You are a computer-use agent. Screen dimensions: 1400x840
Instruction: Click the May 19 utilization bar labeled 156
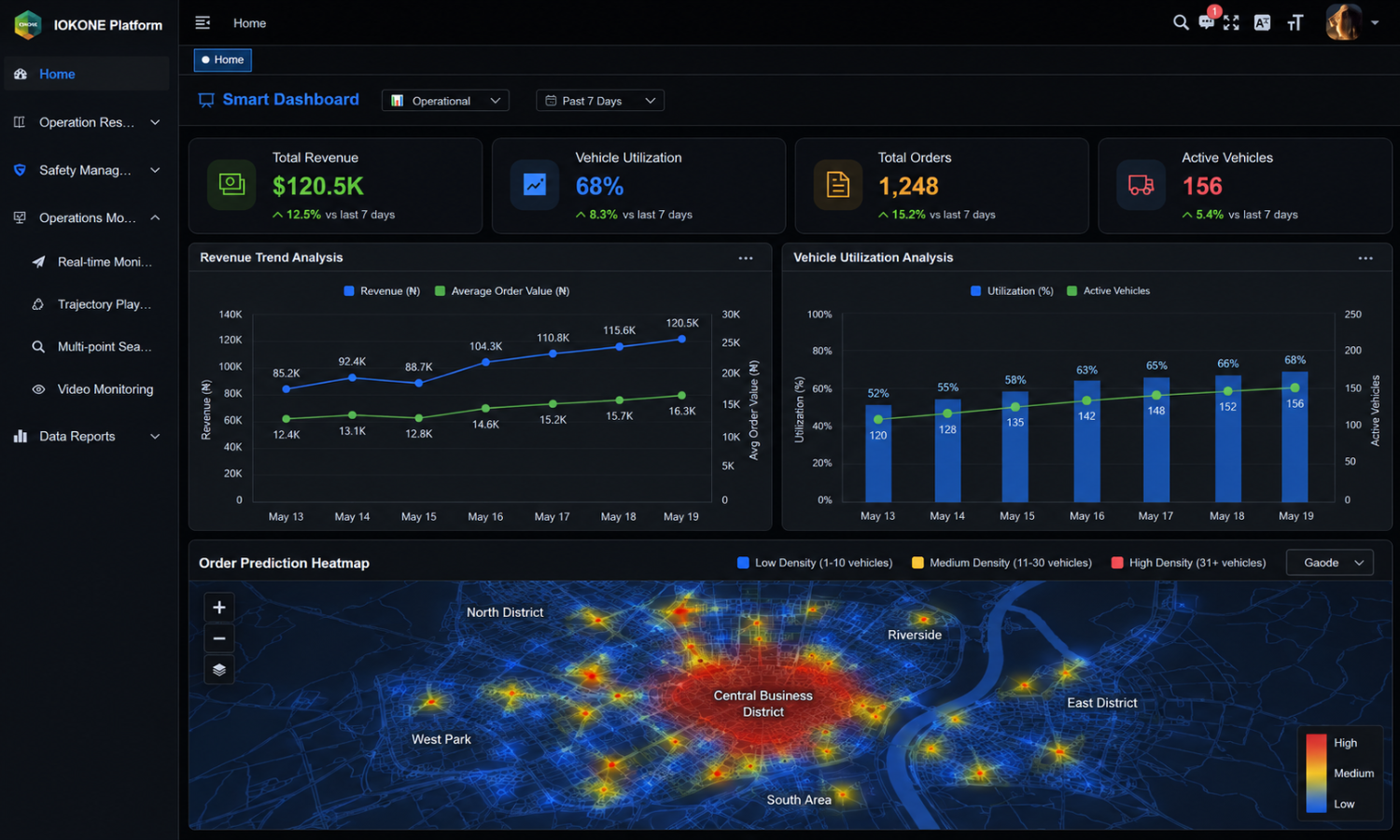point(1295,437)
